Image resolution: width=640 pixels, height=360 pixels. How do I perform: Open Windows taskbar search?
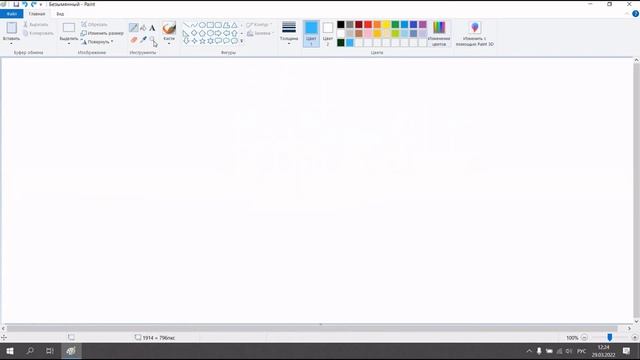[30, 351]
